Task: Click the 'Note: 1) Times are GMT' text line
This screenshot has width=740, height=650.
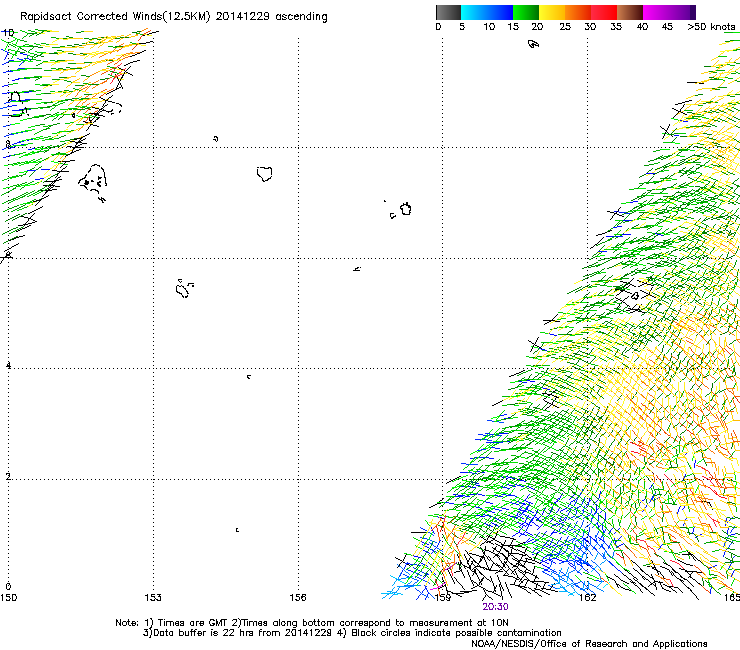Action: click(x=312, y=623)
